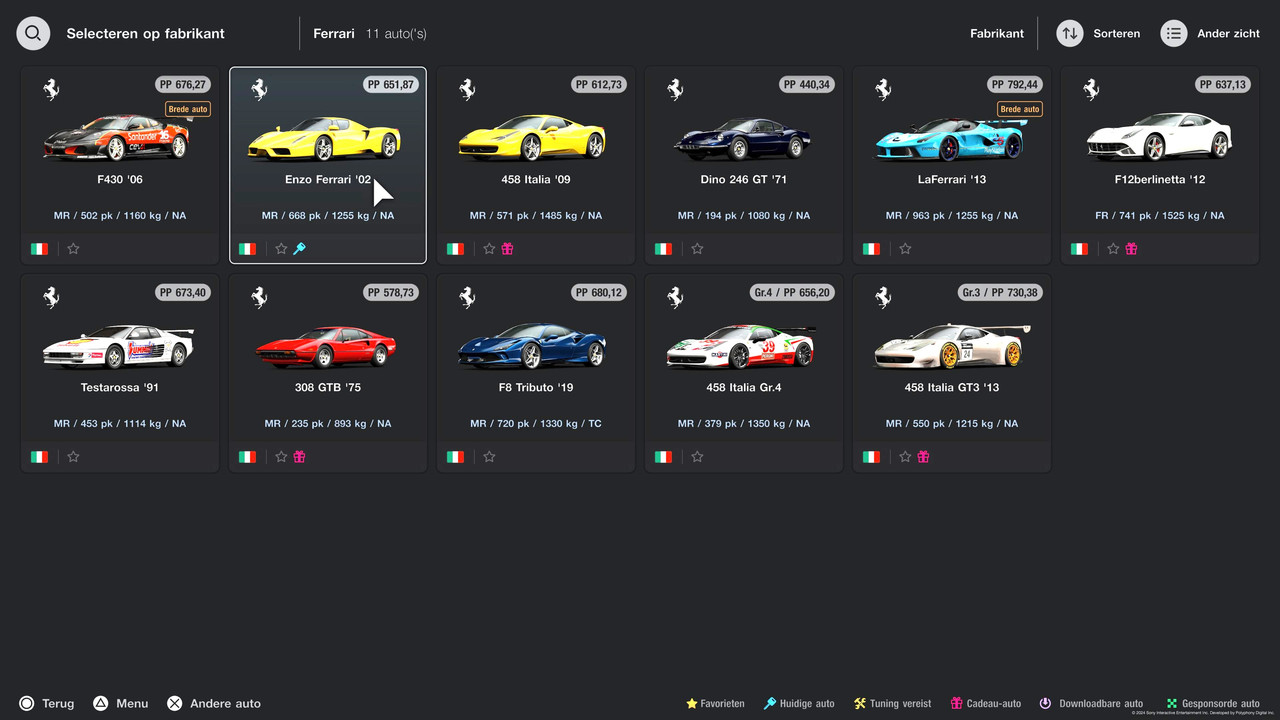Click the gift icon on 458 Italia '09
Viewport: 1280px width, 720px height.
(x=507, y=249)
